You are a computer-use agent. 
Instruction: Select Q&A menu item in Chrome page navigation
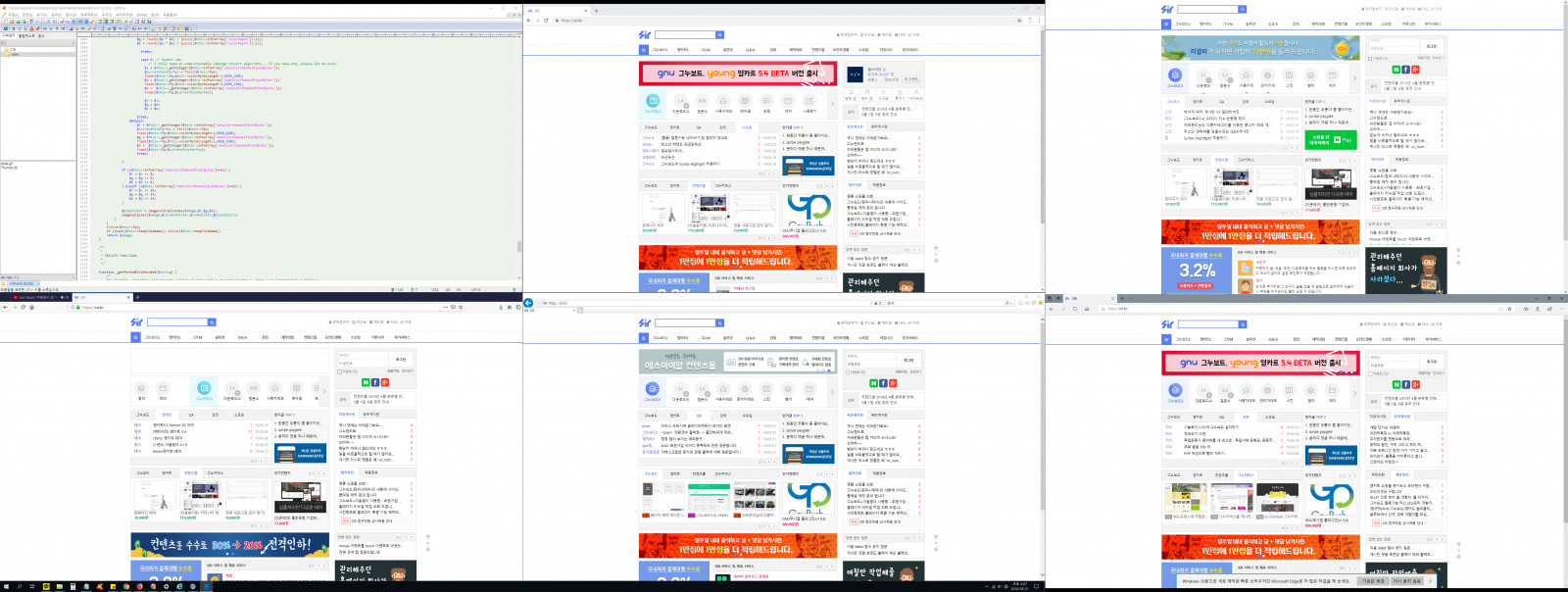pyautogui.click(x=750, y=49)
